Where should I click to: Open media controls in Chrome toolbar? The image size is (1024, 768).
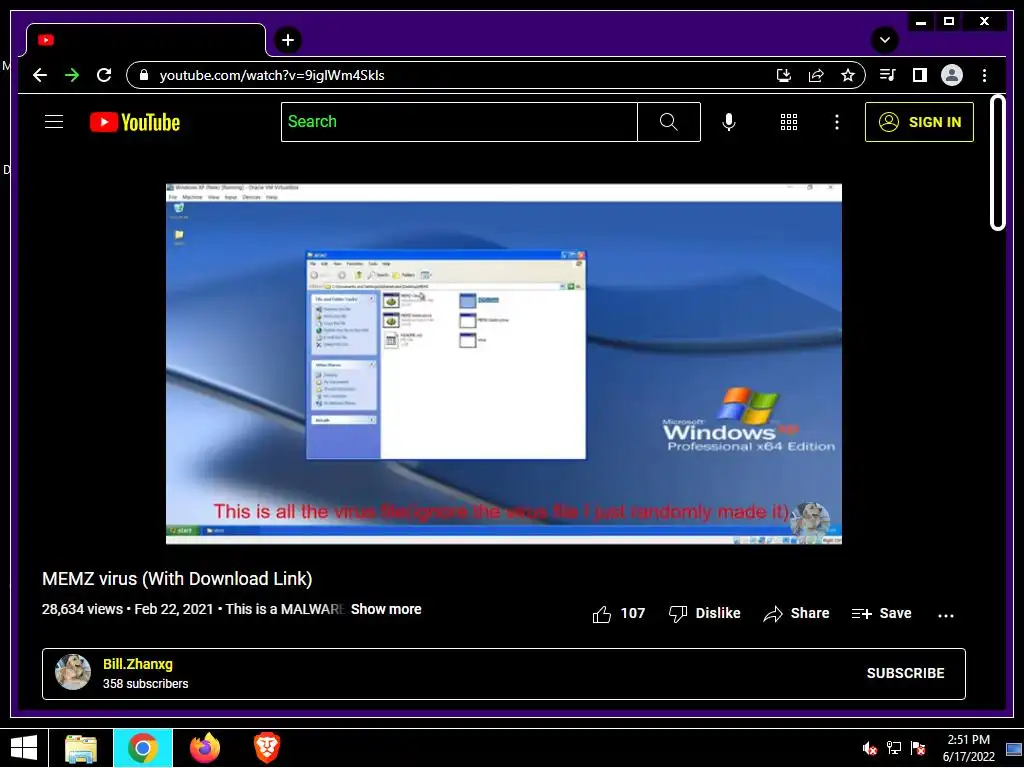[x=888, y=75]
